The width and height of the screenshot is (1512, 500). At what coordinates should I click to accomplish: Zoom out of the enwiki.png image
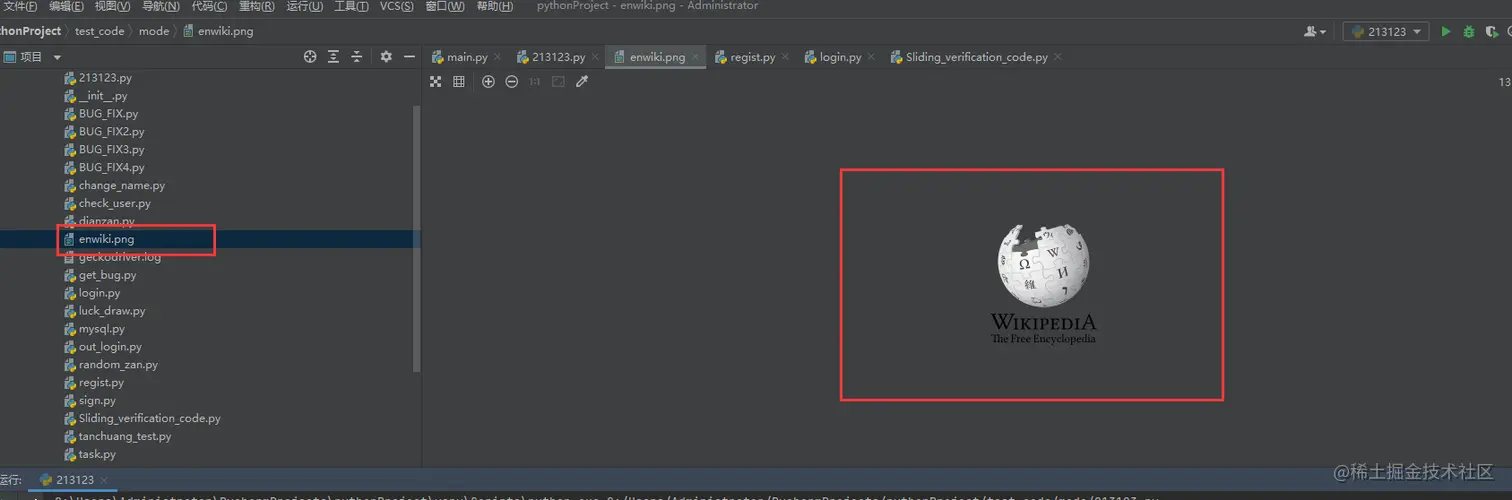pyautogui.click(x=512, y=81)
